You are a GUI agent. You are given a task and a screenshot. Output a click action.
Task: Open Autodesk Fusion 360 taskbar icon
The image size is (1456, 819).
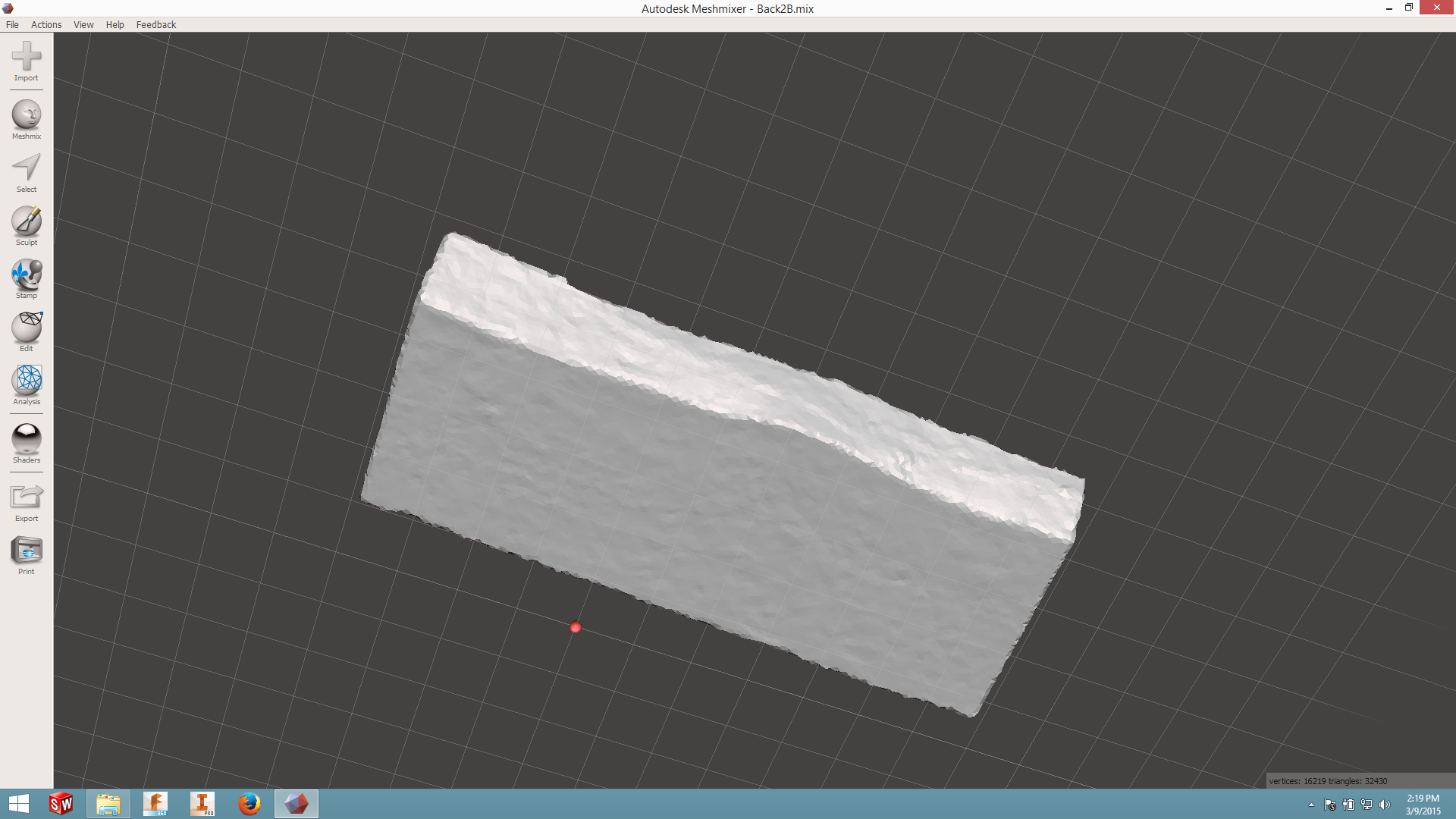point(155,804)
